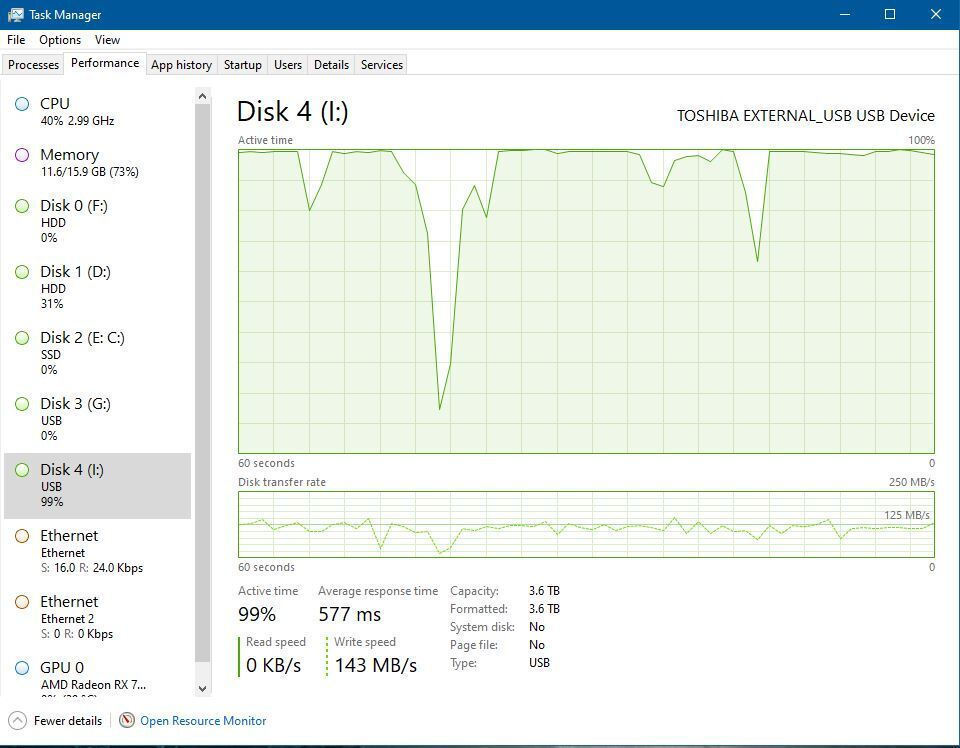Open Resource Monitor link
This screenshot has height=748, width=960.
[x=203, y=720]
